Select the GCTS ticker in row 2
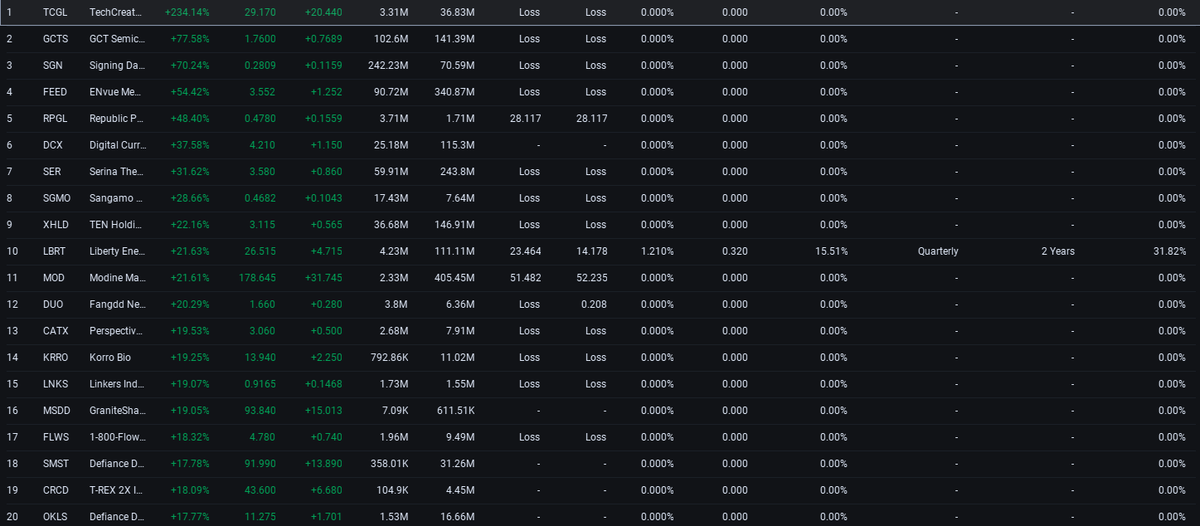Screen dimensions: 1200x526 (56, 39)
